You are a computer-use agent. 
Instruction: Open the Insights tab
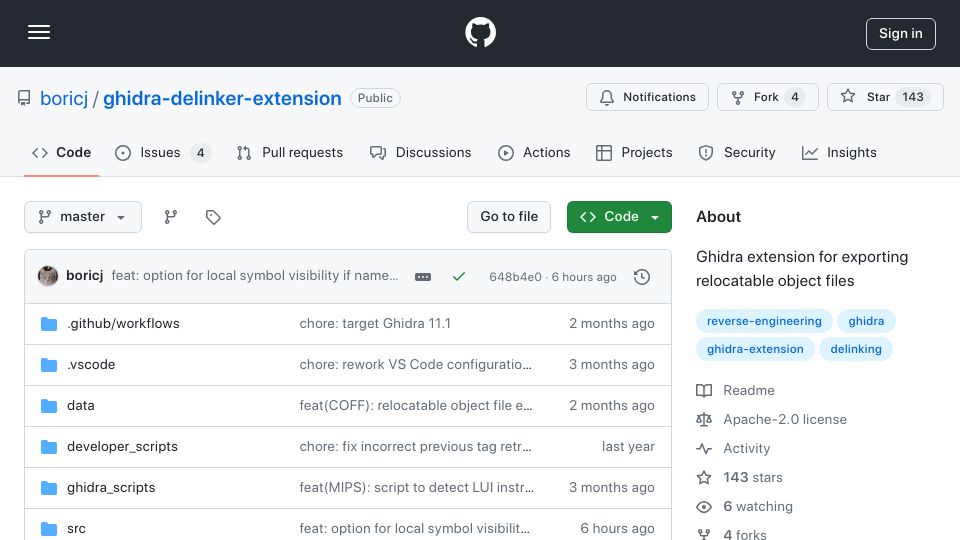point(839,152)
